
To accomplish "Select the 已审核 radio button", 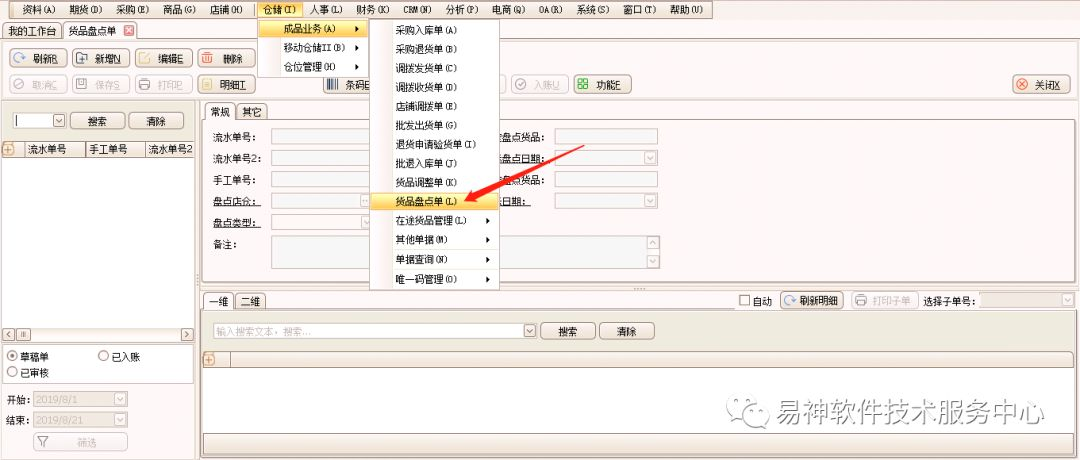I will pos(12,372).
